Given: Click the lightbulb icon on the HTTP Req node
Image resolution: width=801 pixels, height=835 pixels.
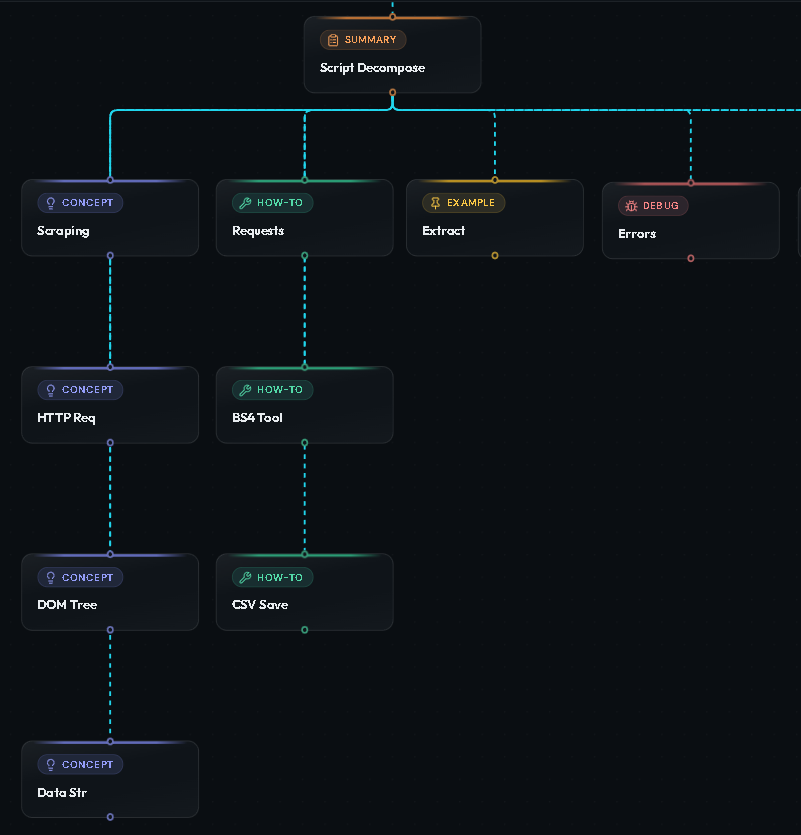Looking at the screenshot, I should (51, 390).
